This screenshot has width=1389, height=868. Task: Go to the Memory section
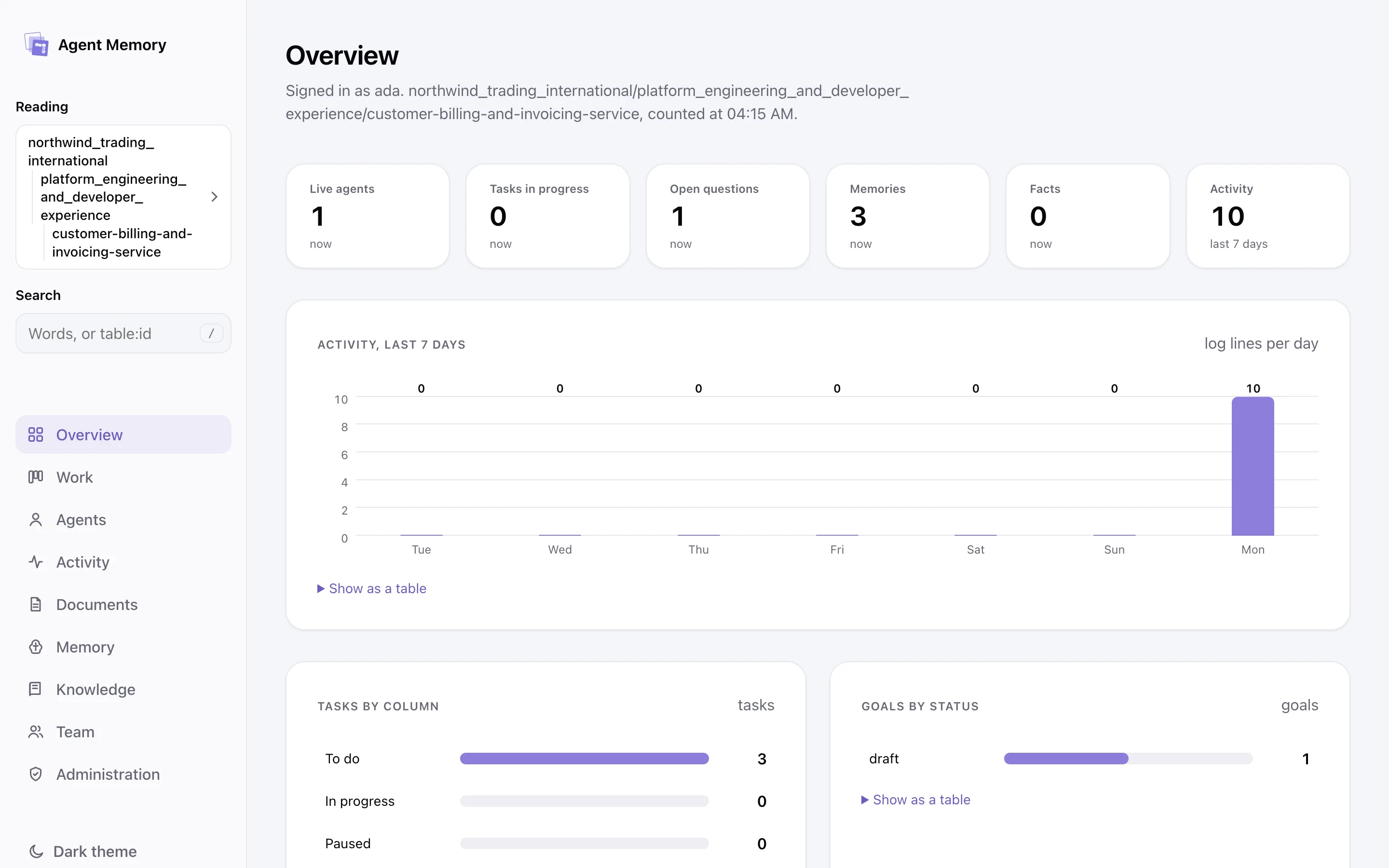[123, 647]
